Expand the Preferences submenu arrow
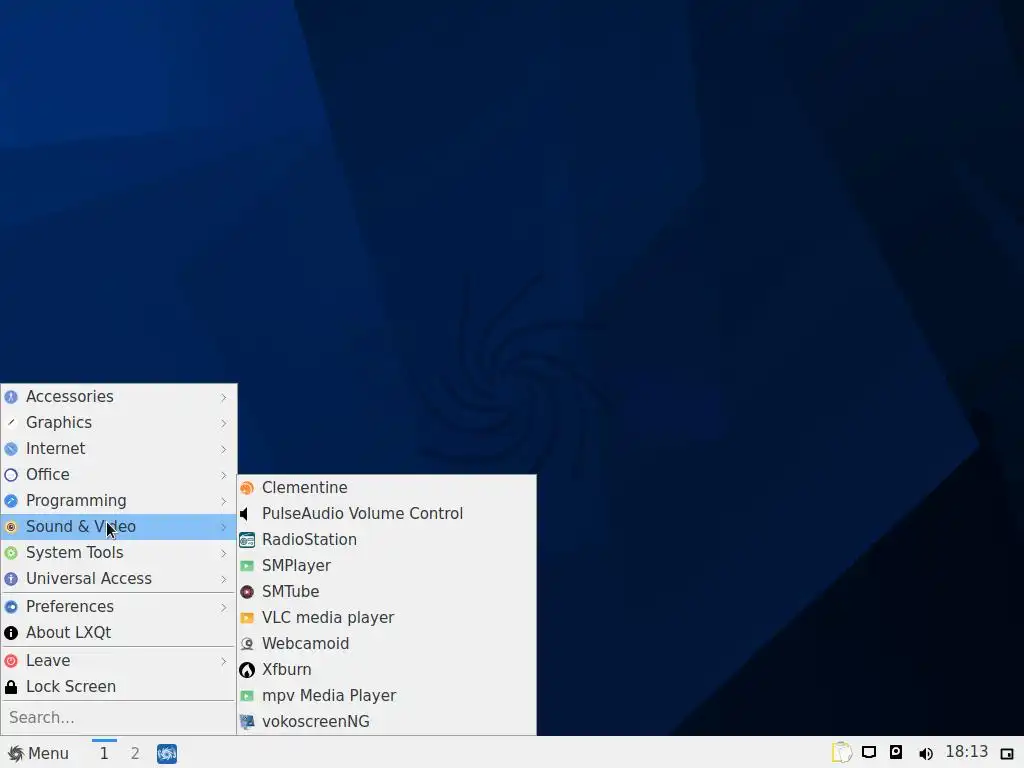Viewport: 1024px width, 768px height. click(223, 607)
